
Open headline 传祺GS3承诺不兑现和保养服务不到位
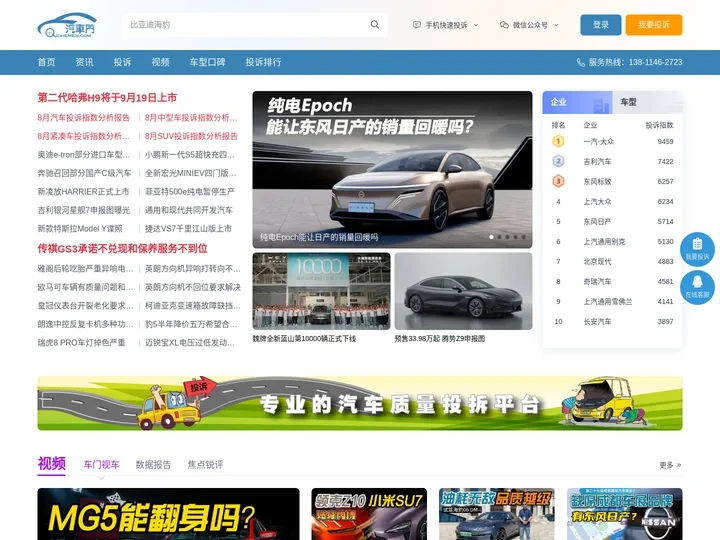point(123,249)
